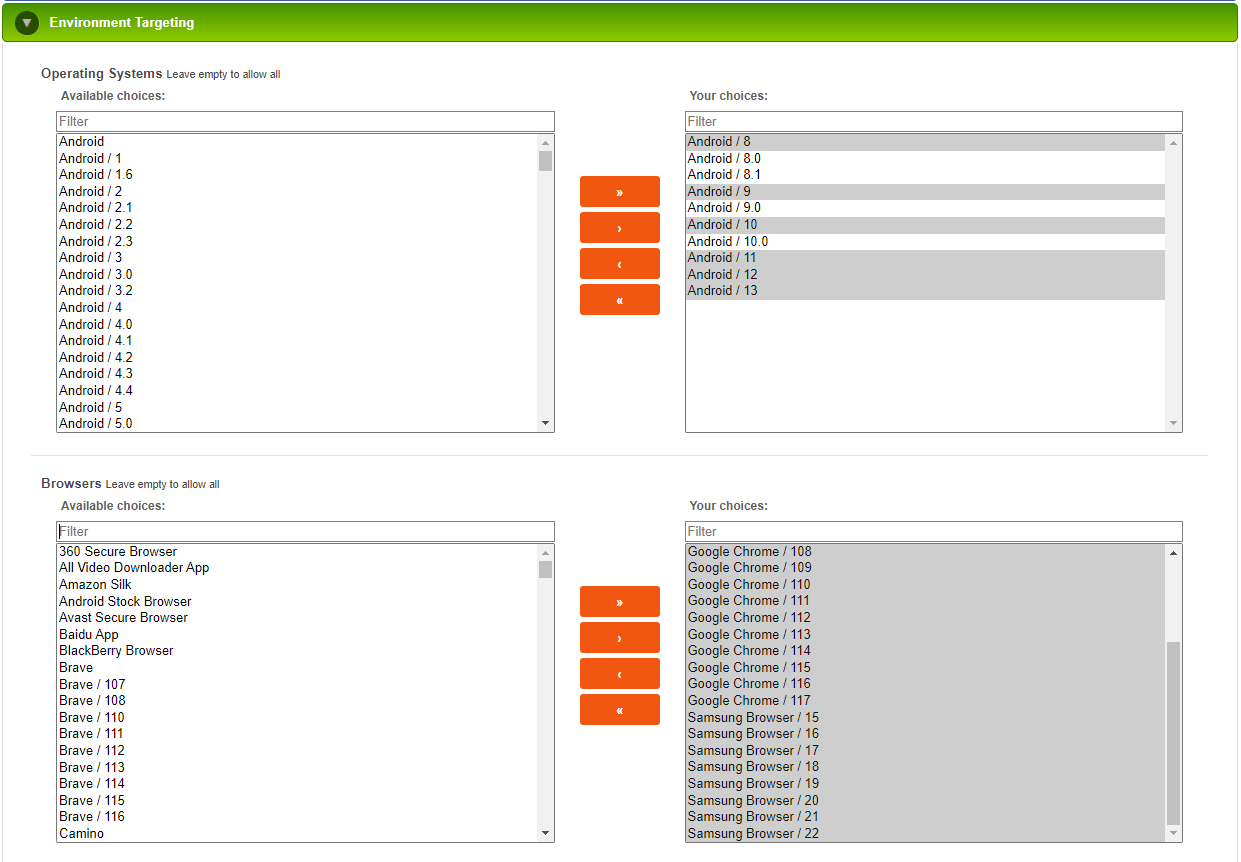This screenshot has width=1241, height=862.
Task: Remove all operating systems with double-left arrow
Action: pos(620,299)
